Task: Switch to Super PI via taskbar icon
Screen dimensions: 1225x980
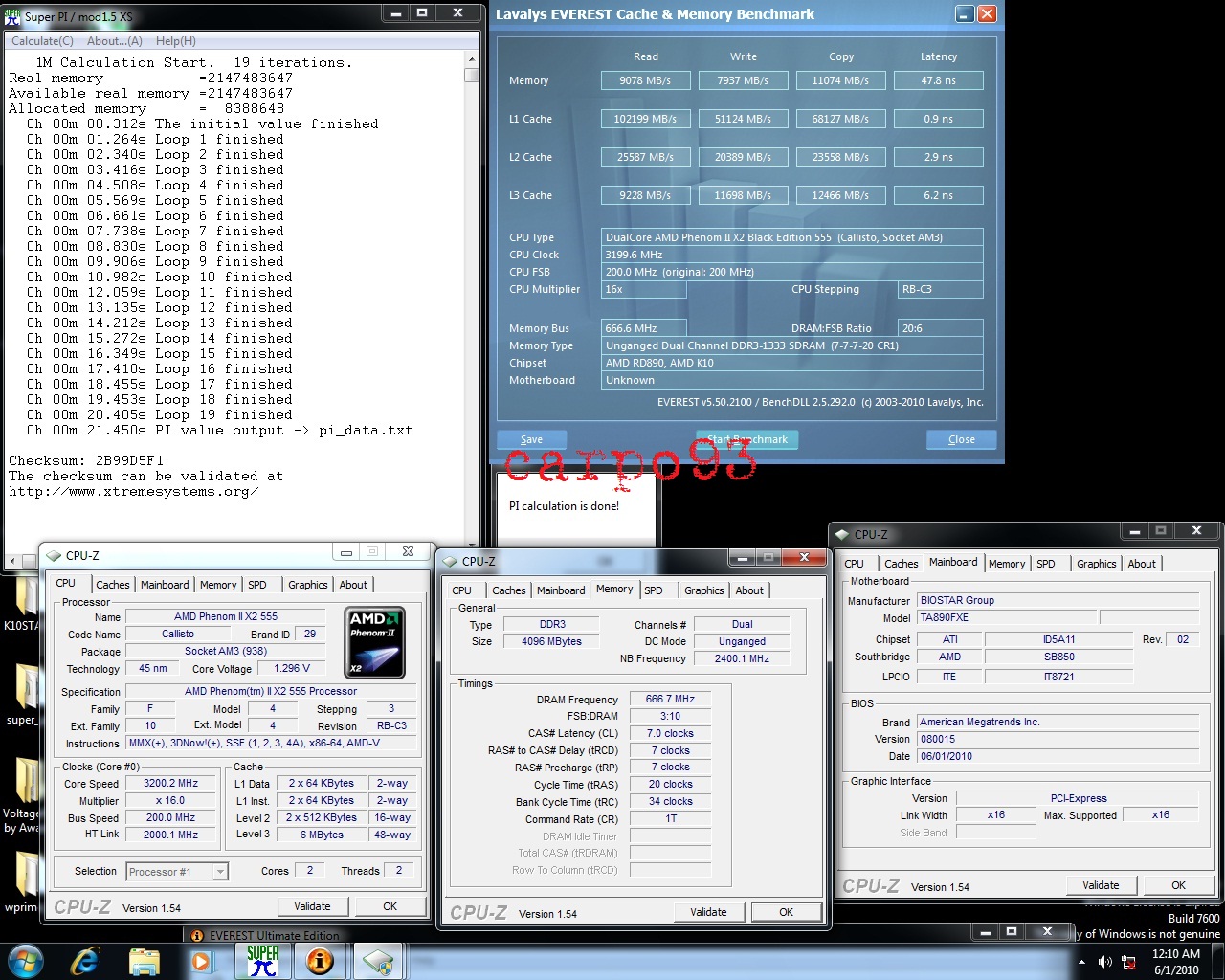Action: (x=262, y=961)
